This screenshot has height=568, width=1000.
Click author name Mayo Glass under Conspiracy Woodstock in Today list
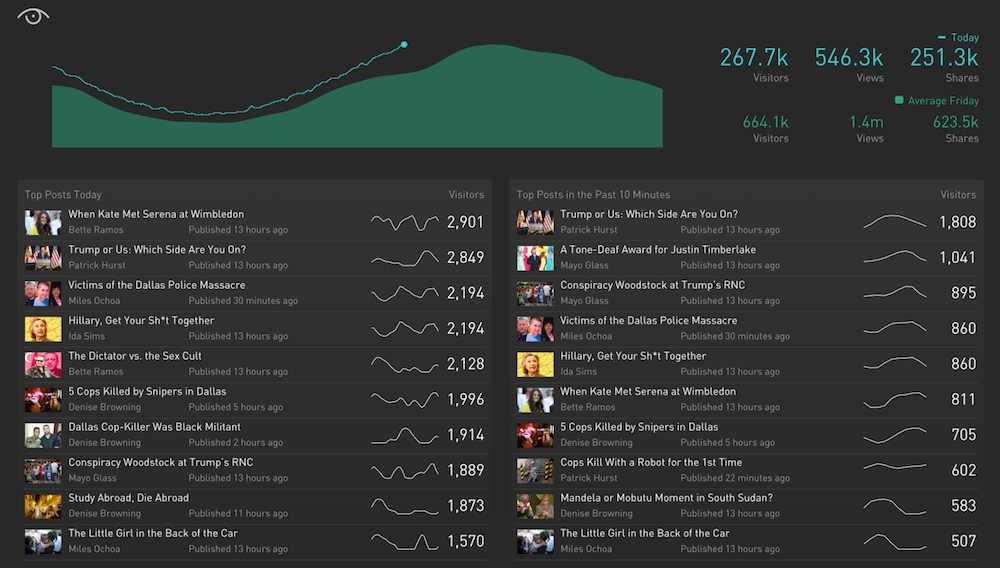93,478
